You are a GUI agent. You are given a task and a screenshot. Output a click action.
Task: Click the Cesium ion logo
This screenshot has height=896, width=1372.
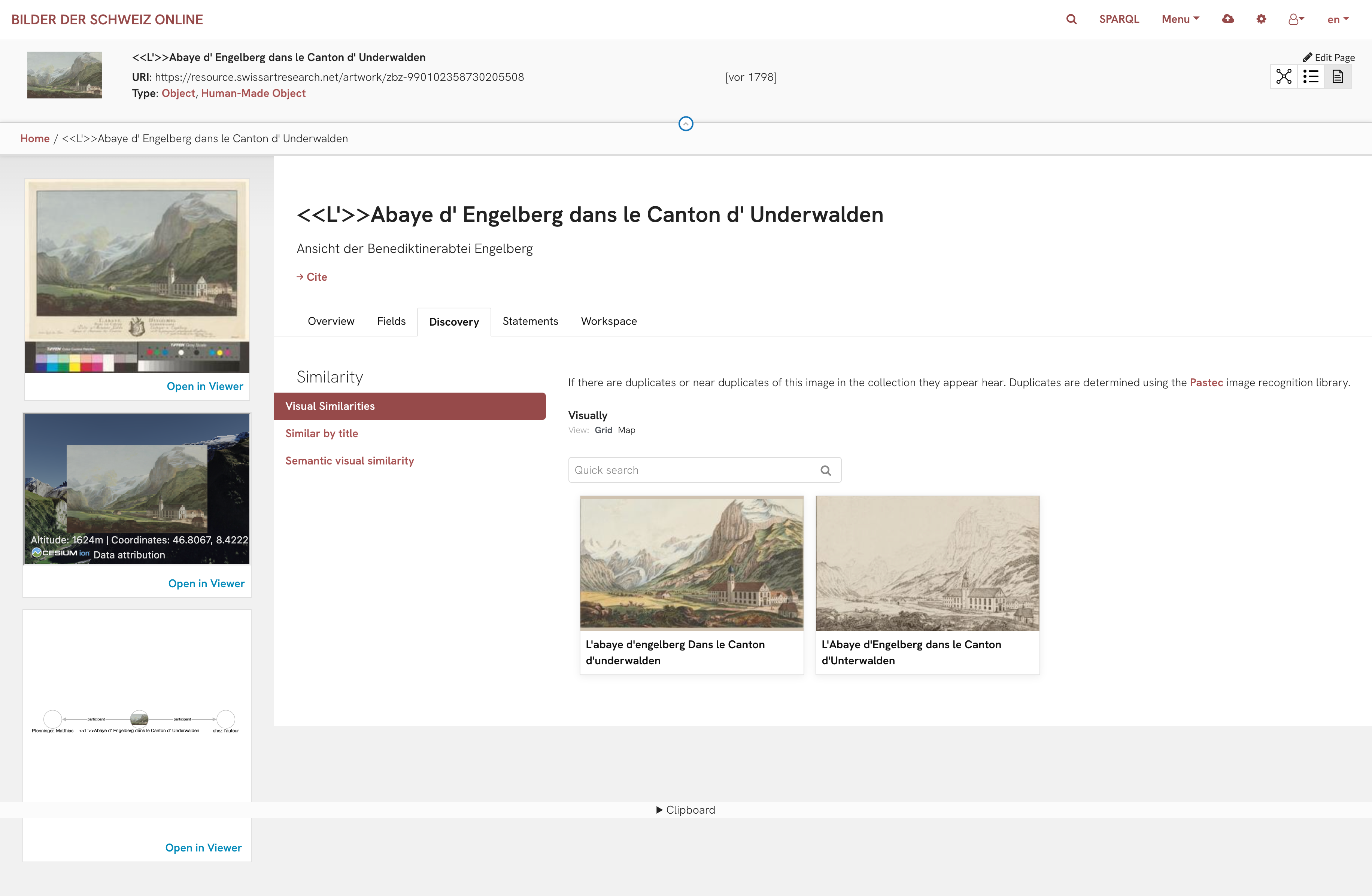61,553
